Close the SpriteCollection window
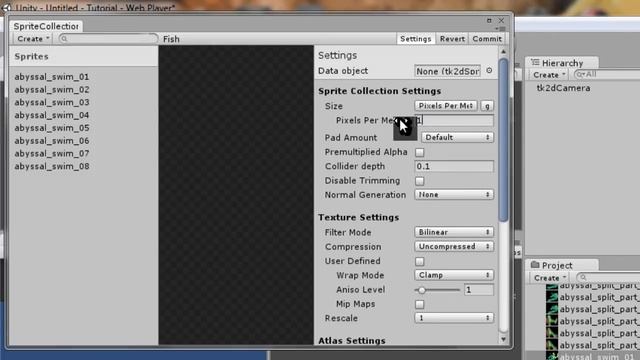 (x=501, y=20)
